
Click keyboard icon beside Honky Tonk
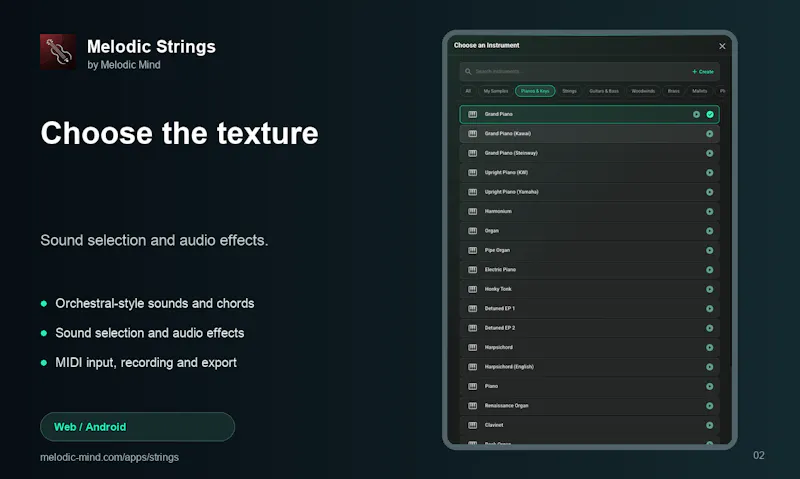(x=472, y=289)
